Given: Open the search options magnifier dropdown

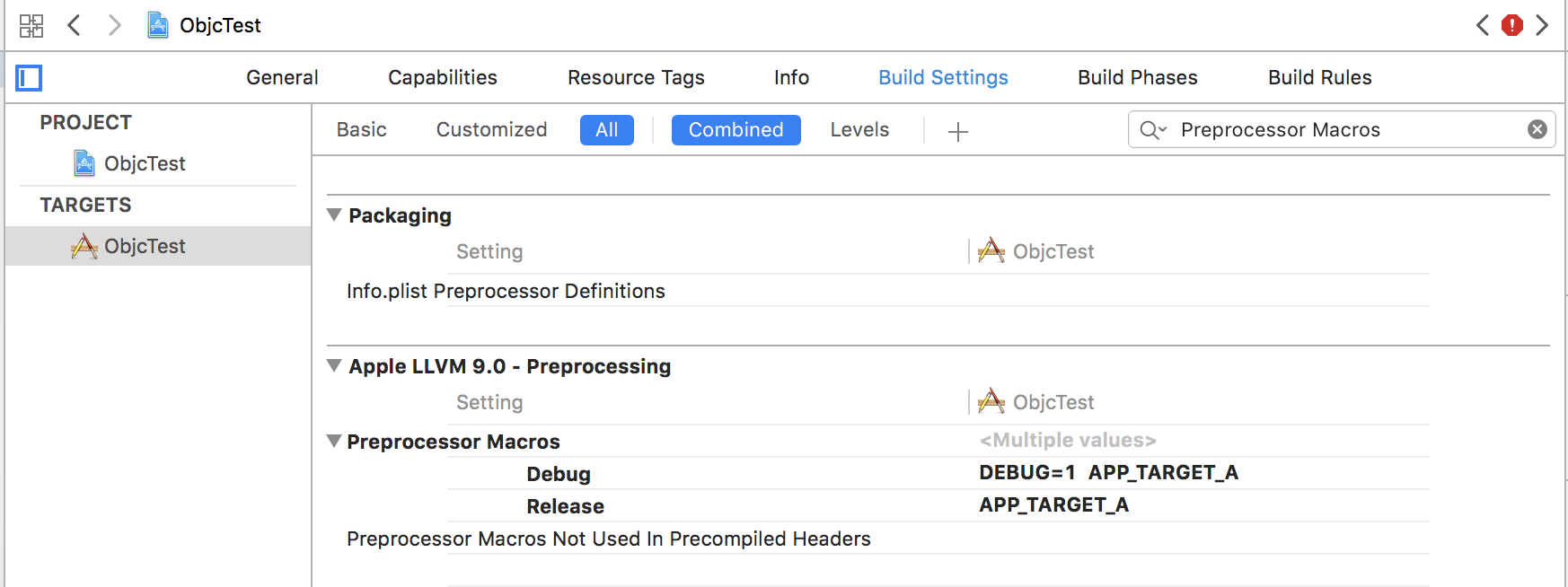Looking at the screenshot, I should point(1152,130).
